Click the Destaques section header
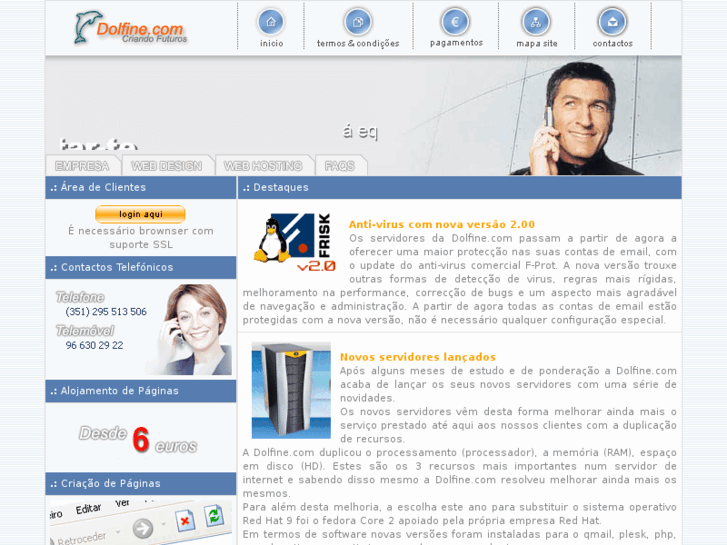The image size is (727, 545). pyautogui.click(x=459, y=187)
